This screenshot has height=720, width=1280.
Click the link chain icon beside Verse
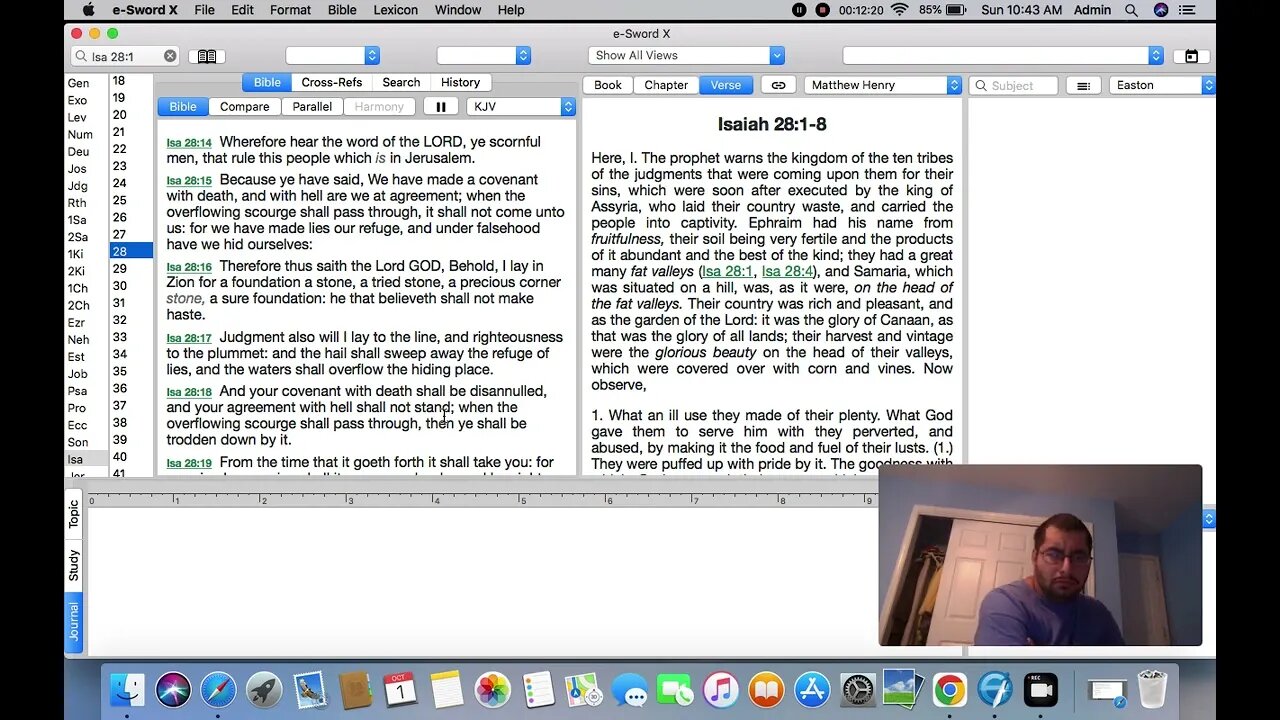(x=778, y=85)
